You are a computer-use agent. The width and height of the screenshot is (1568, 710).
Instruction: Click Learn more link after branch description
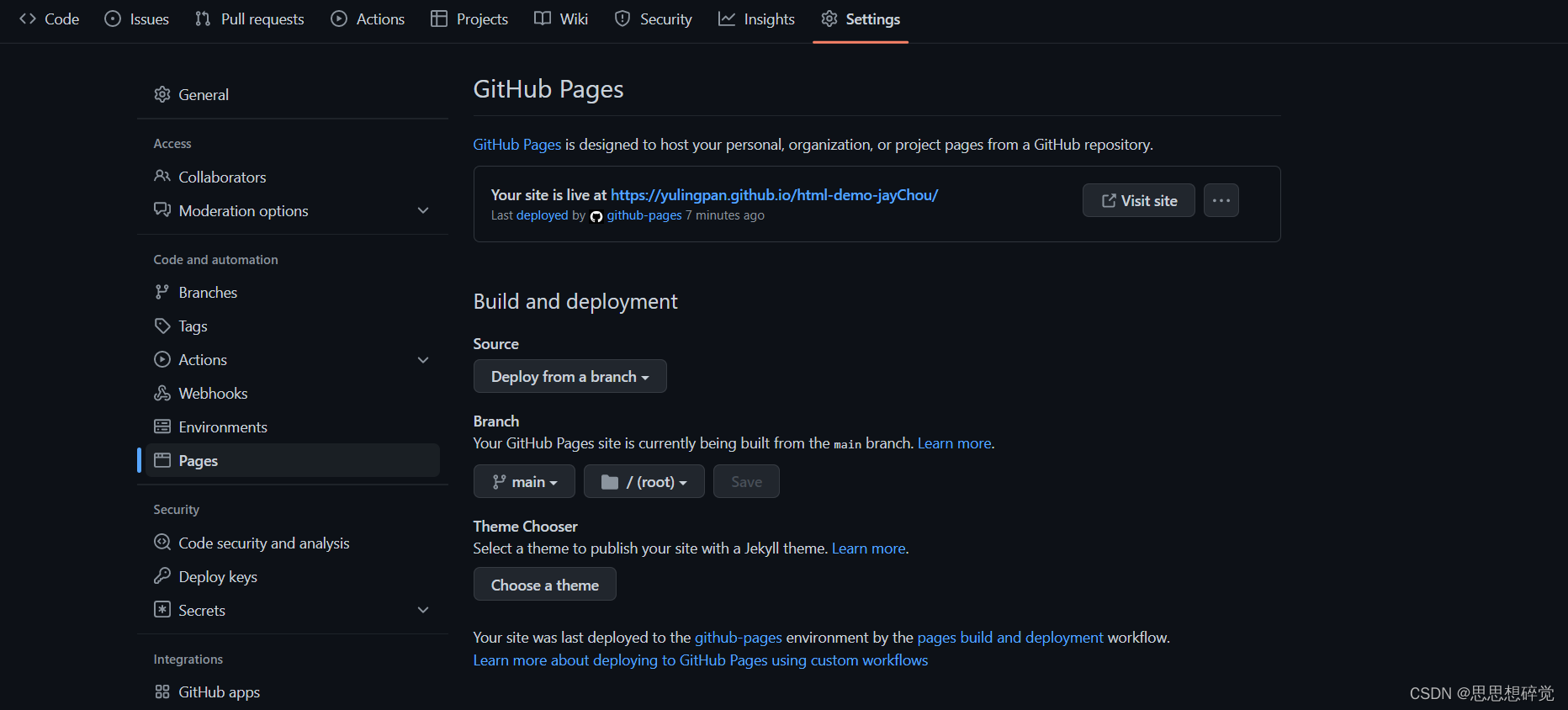(x=954, y=443)
